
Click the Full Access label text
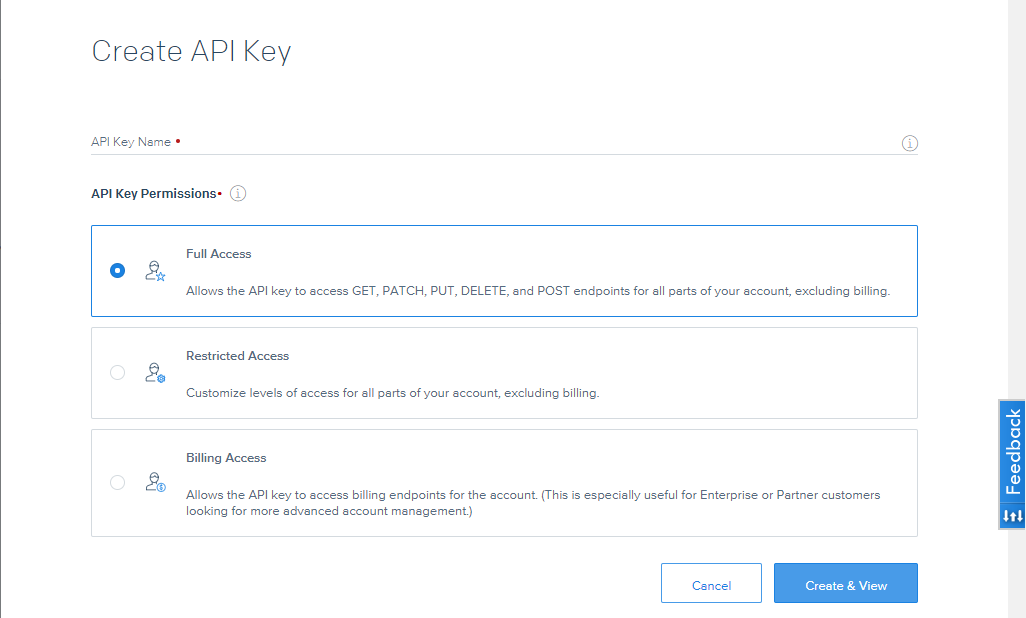218,253
